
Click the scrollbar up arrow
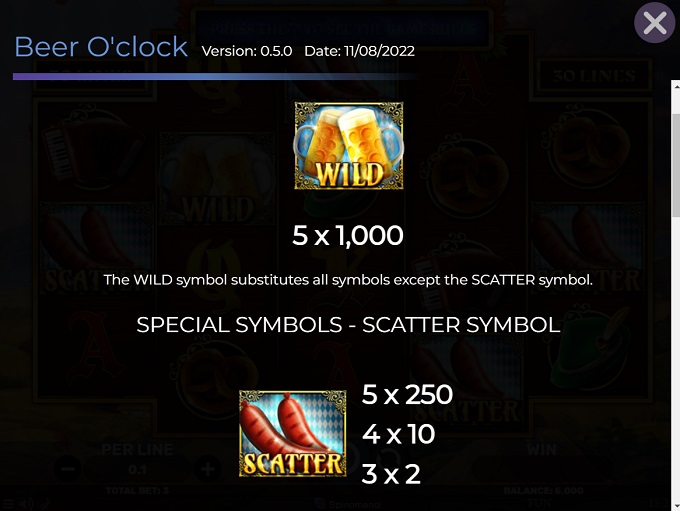coord(676,86)
